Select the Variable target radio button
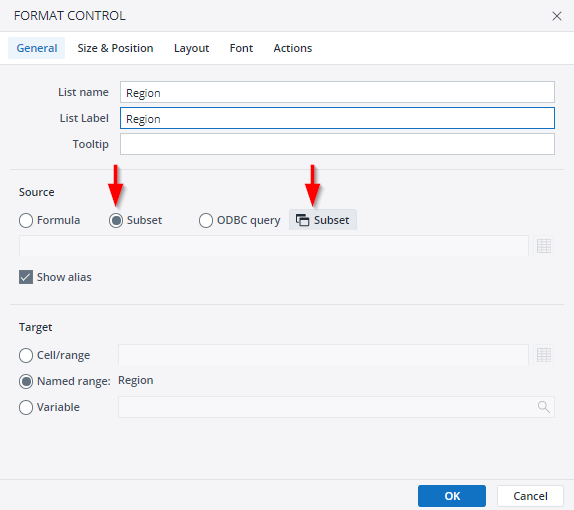 pyautogui.click(x=26, y=407)
